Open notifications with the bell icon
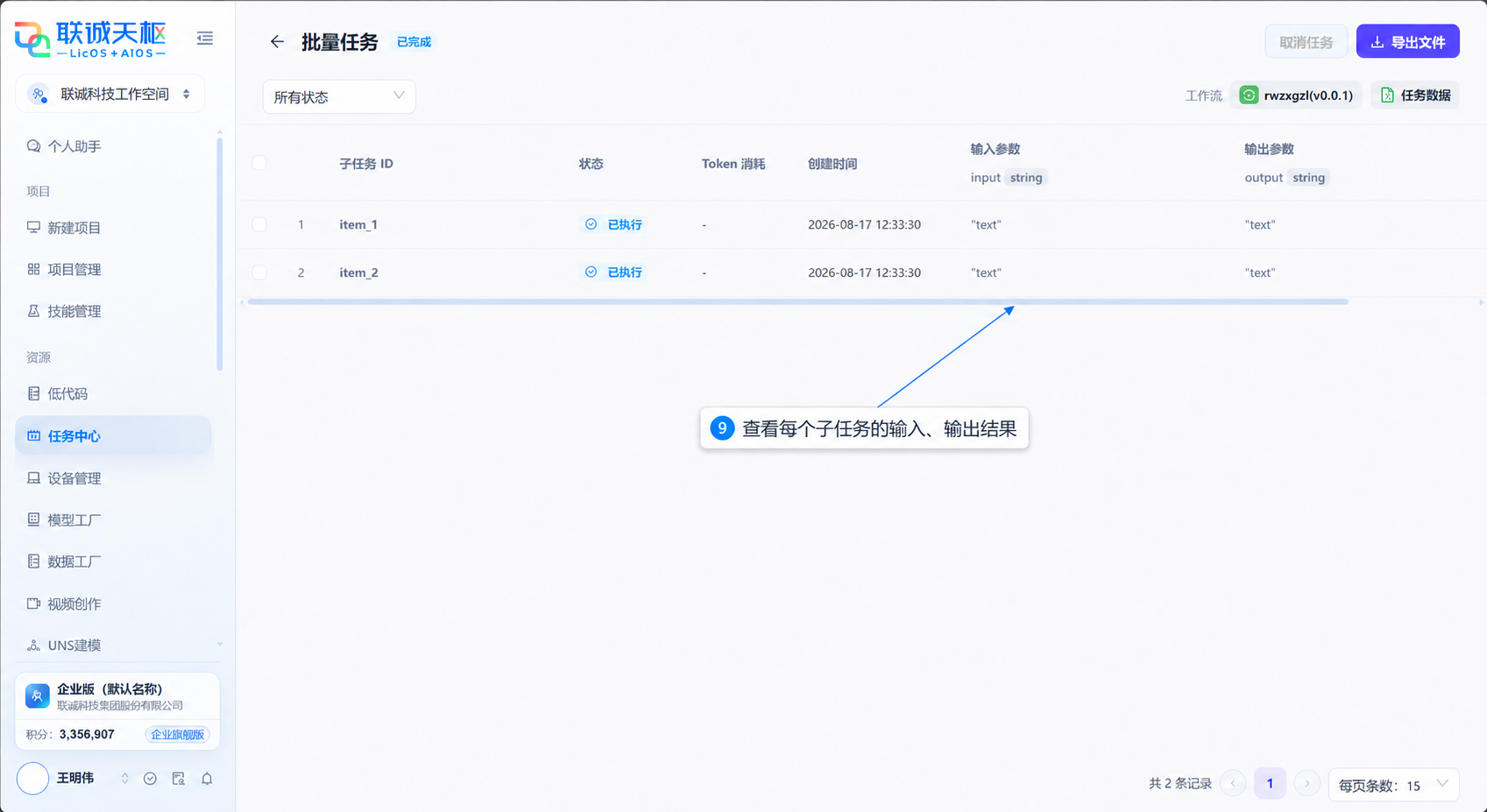Viewport: 1487px width, 812px height. [207, 779]
